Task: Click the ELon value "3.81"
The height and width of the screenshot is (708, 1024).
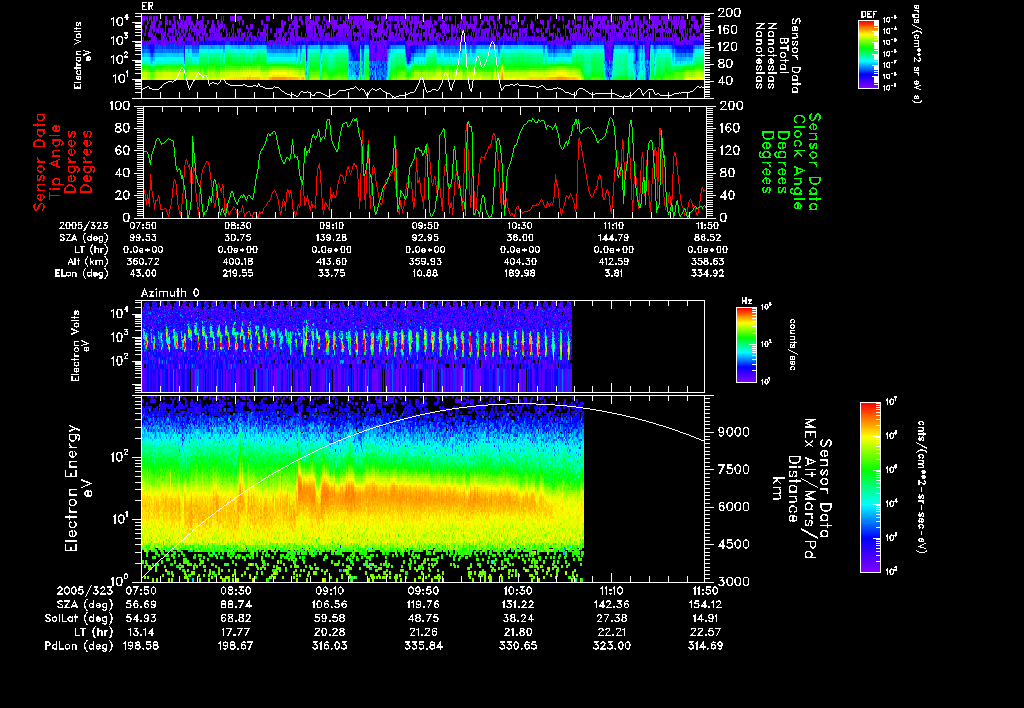Action: pos(613,274)
